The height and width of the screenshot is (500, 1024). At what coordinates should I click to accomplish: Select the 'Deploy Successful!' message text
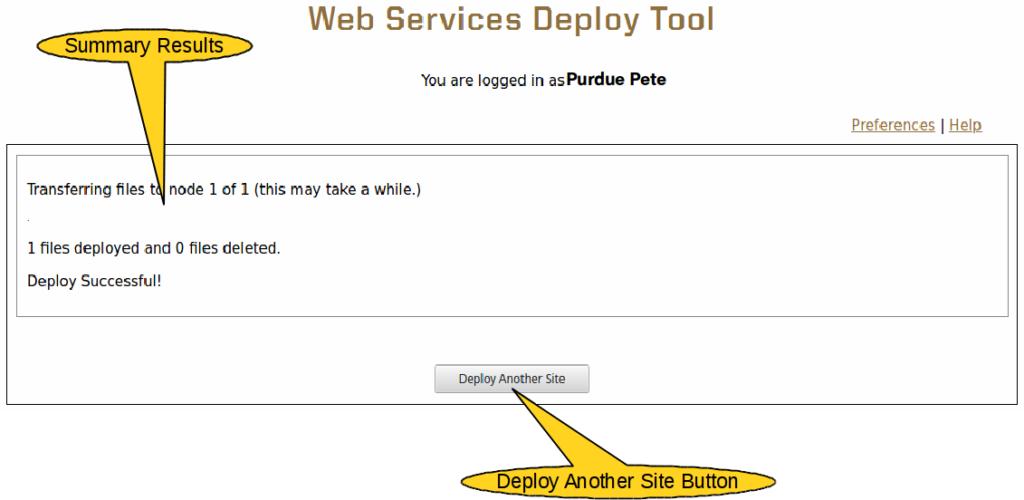[94, 281]
